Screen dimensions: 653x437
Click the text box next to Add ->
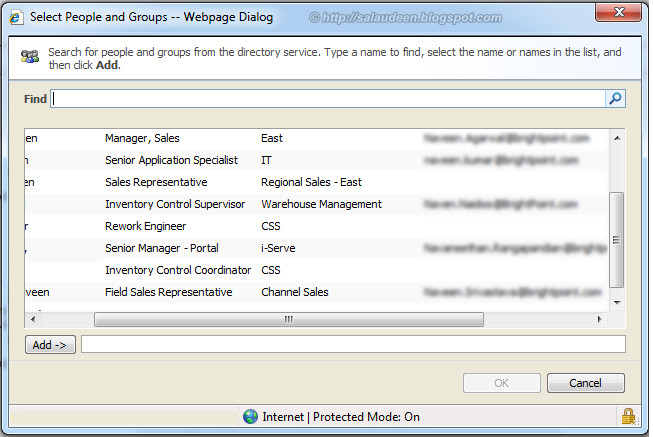(x=353, y=344)
